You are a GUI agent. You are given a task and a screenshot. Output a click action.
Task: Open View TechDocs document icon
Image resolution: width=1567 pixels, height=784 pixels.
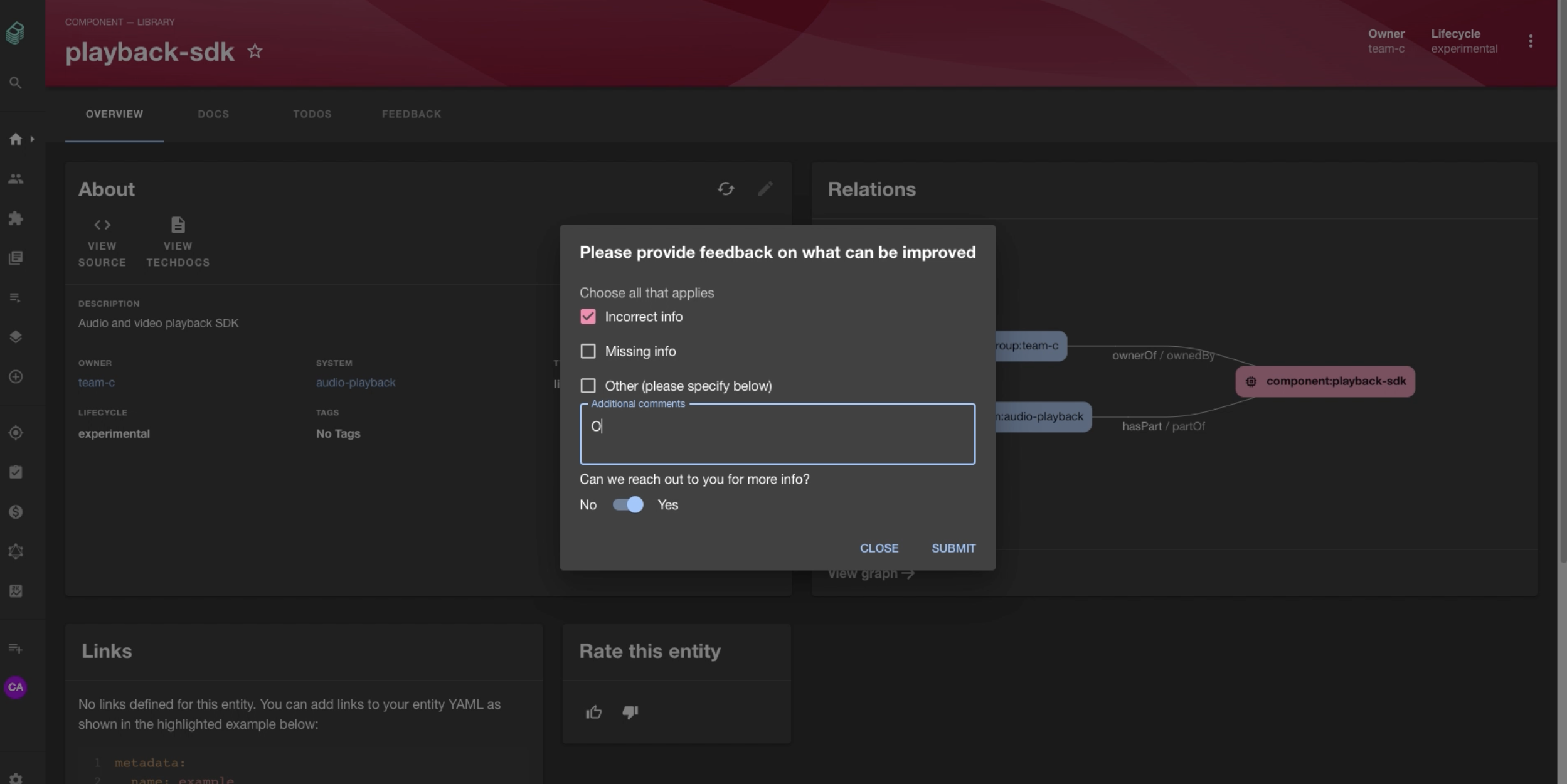coord(178,225)
